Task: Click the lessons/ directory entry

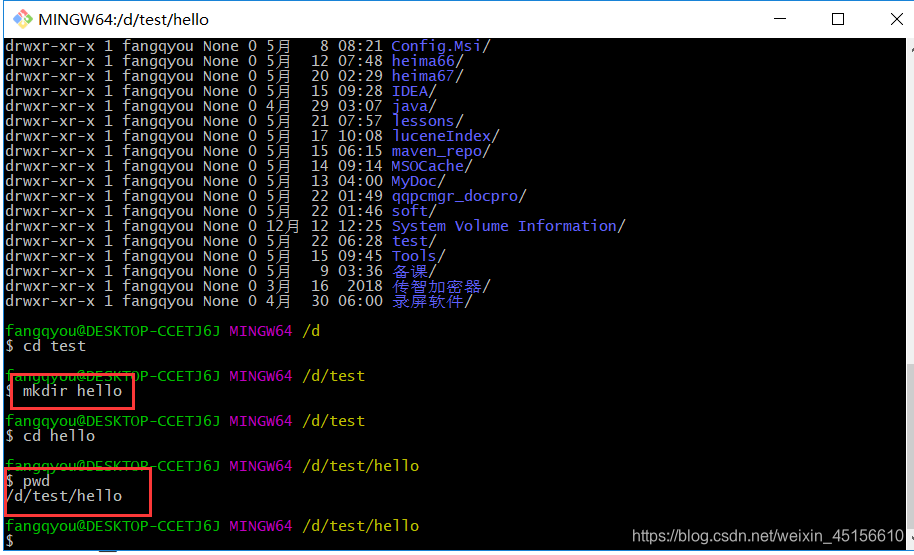Action: (427, 121)
